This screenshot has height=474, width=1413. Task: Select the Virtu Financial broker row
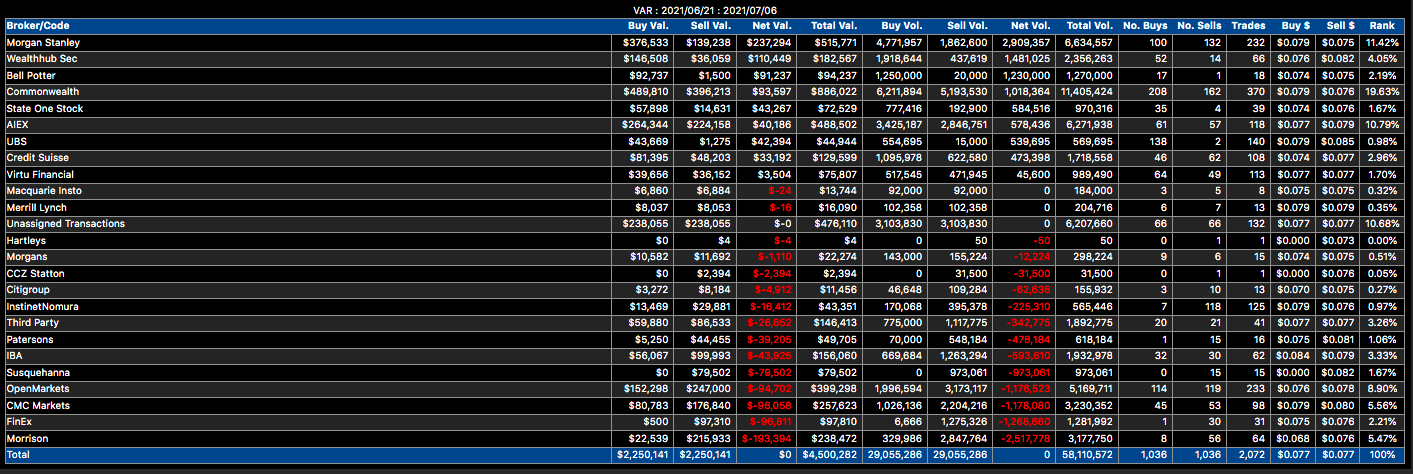pos(706,175)
